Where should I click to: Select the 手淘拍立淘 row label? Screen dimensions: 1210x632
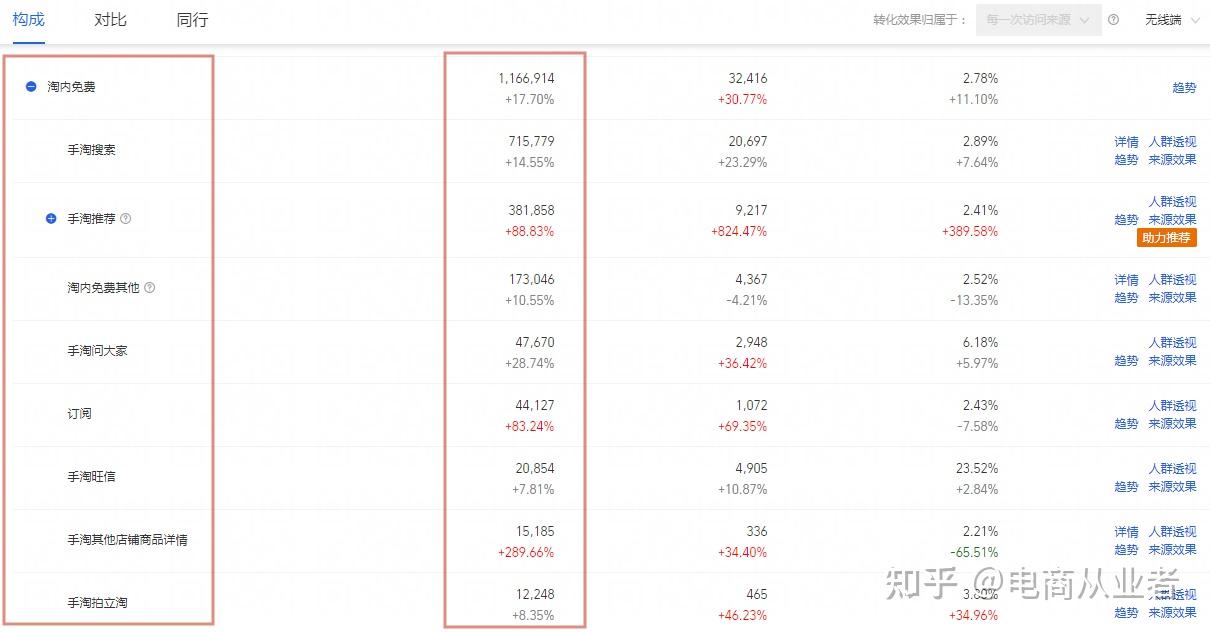pyautogui.click(x=97, y=602)
